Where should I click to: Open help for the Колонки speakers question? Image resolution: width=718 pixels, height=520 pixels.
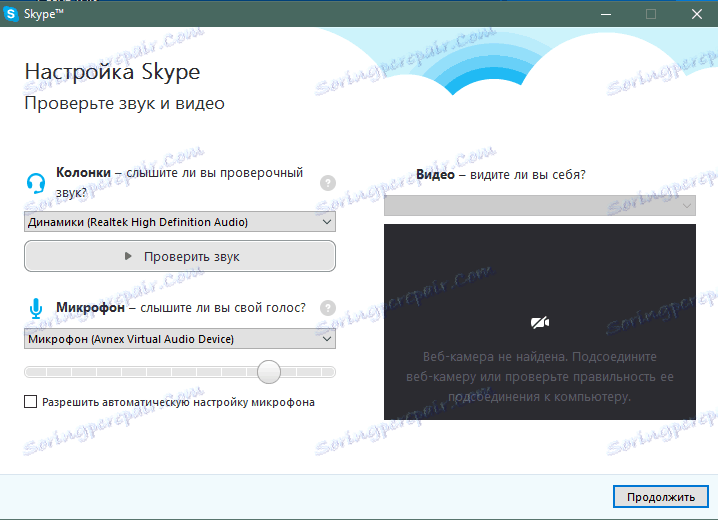pyautogui.click(x=327, y=183)
